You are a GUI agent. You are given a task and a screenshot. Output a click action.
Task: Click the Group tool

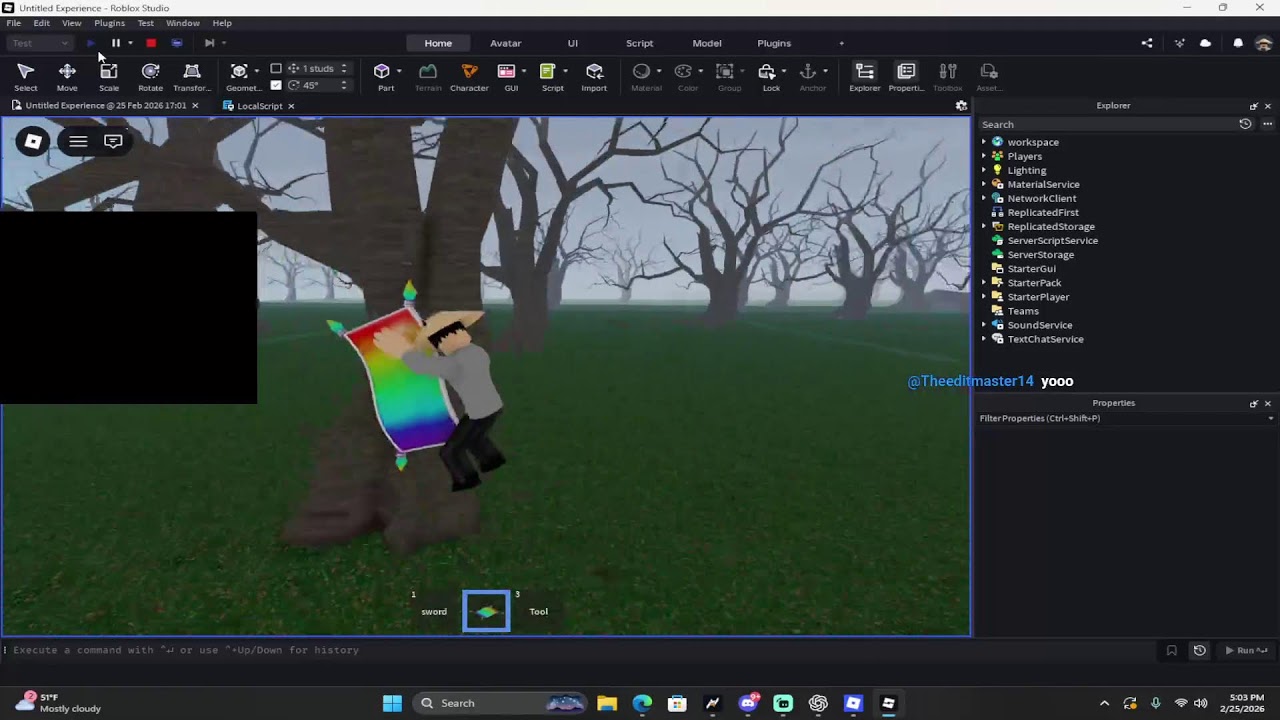[725, 77]
